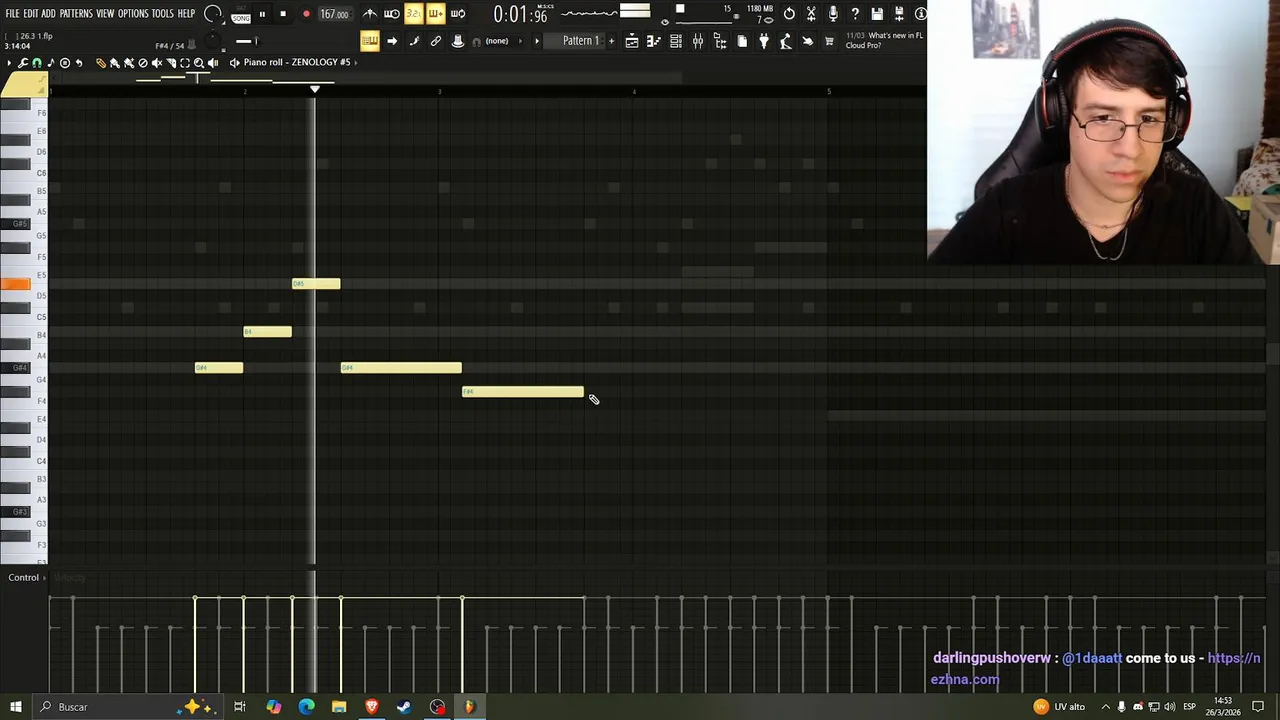Open the plugin picker plug icon
The height and width of the screenshot is (720, 1280).
(x=764, y=41)
